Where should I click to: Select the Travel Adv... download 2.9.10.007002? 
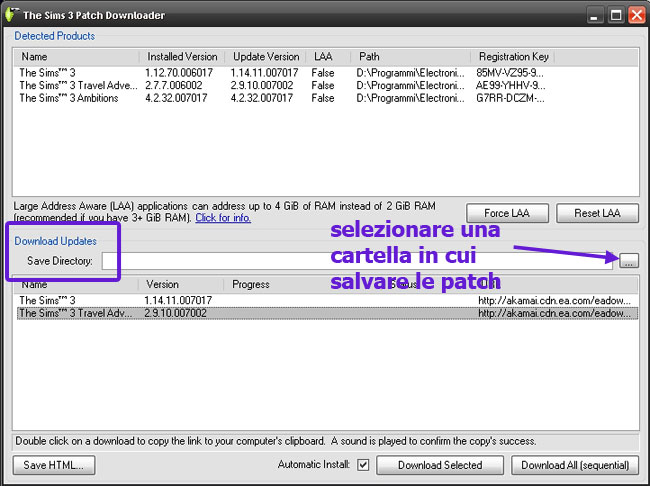327,313
